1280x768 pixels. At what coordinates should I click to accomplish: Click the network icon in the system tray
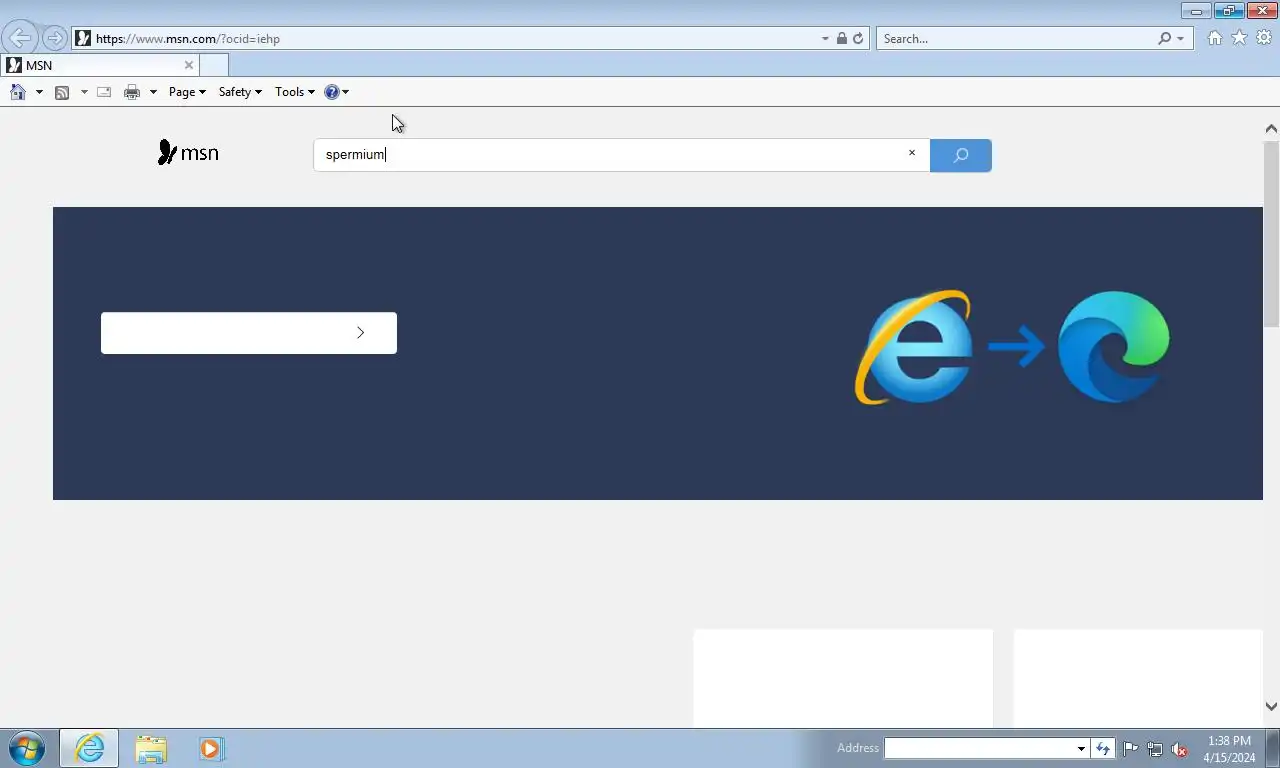coord(1155,748)
